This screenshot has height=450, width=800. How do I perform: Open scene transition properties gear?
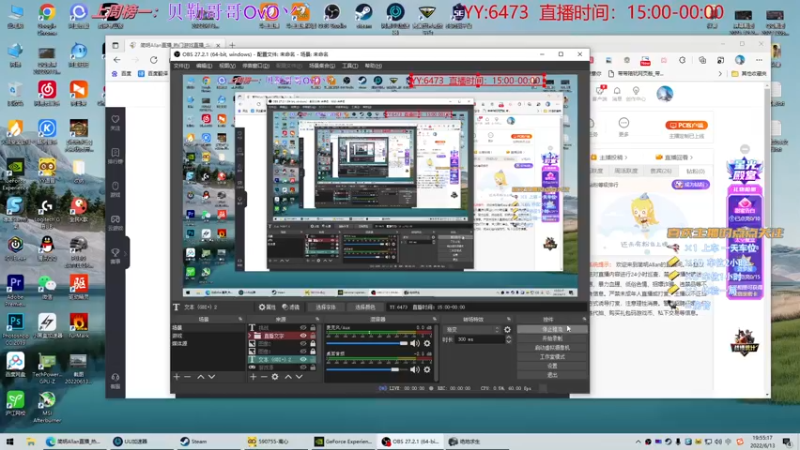coord(507,330)
